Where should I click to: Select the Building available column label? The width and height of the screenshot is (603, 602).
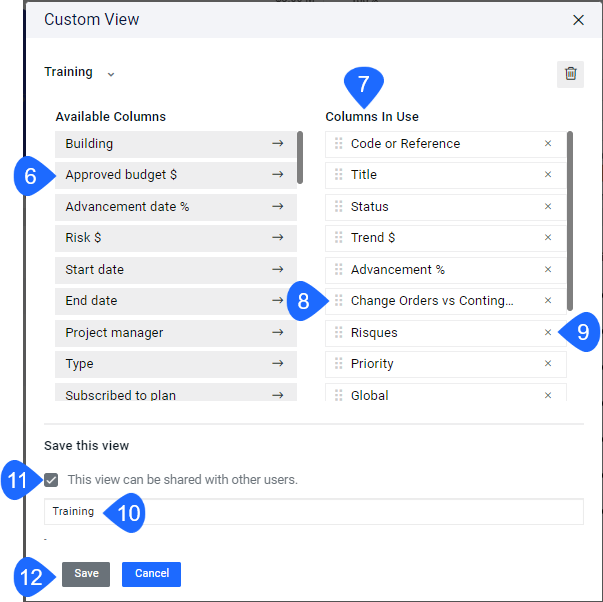tap(89, 143)
